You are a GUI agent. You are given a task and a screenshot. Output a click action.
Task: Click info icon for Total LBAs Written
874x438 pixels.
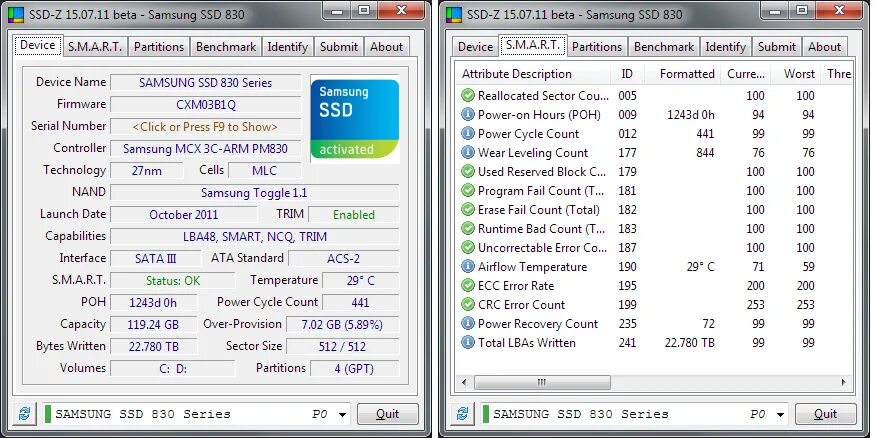(468, 342)
